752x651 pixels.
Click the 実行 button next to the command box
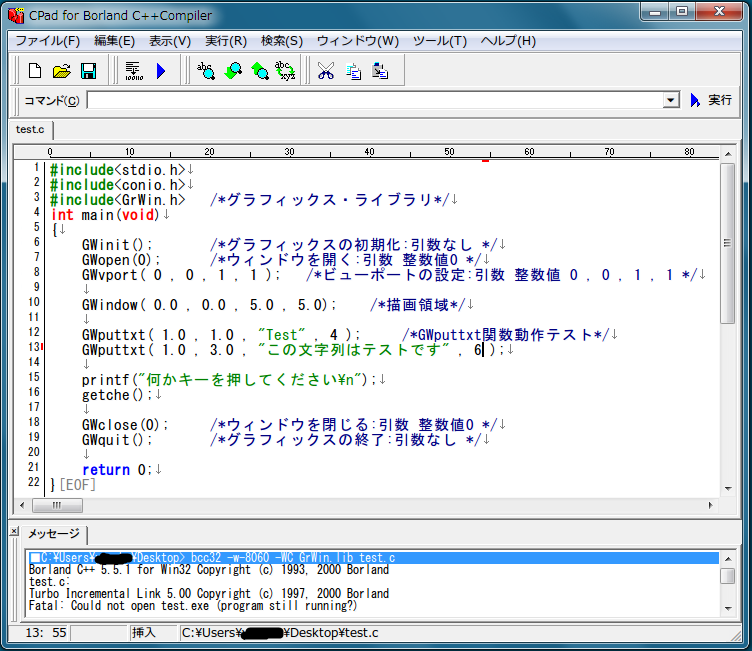coord(711,100)
